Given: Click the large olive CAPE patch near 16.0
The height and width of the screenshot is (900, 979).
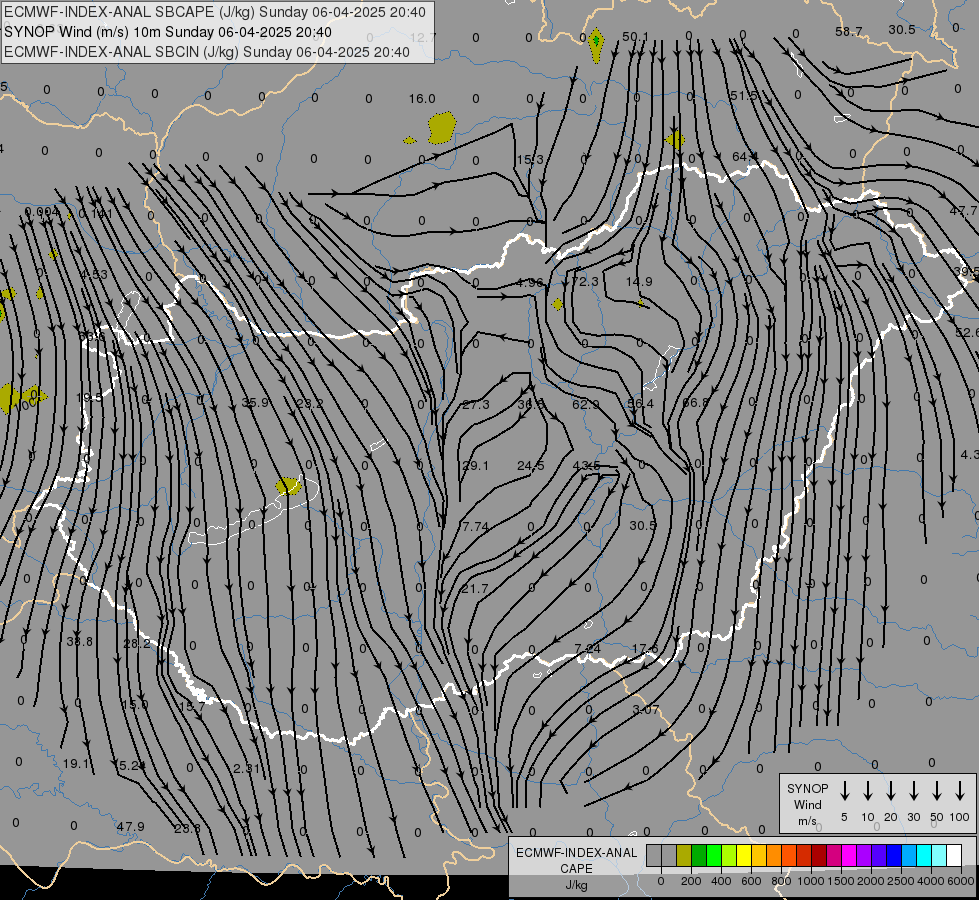Looking at the screenshot, I should pyautogui.click(x=442, y=128).
